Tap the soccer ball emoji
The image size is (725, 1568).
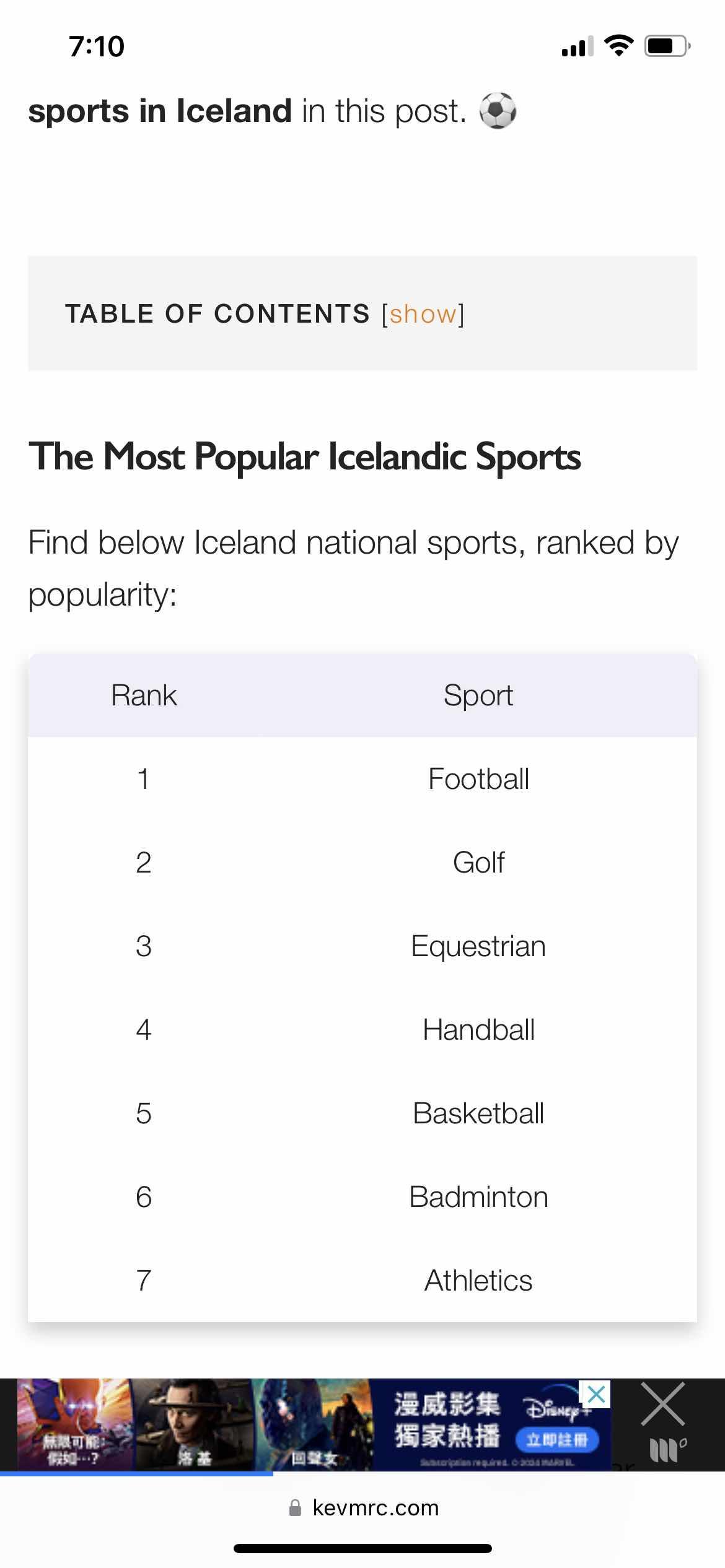coord(498,111)
